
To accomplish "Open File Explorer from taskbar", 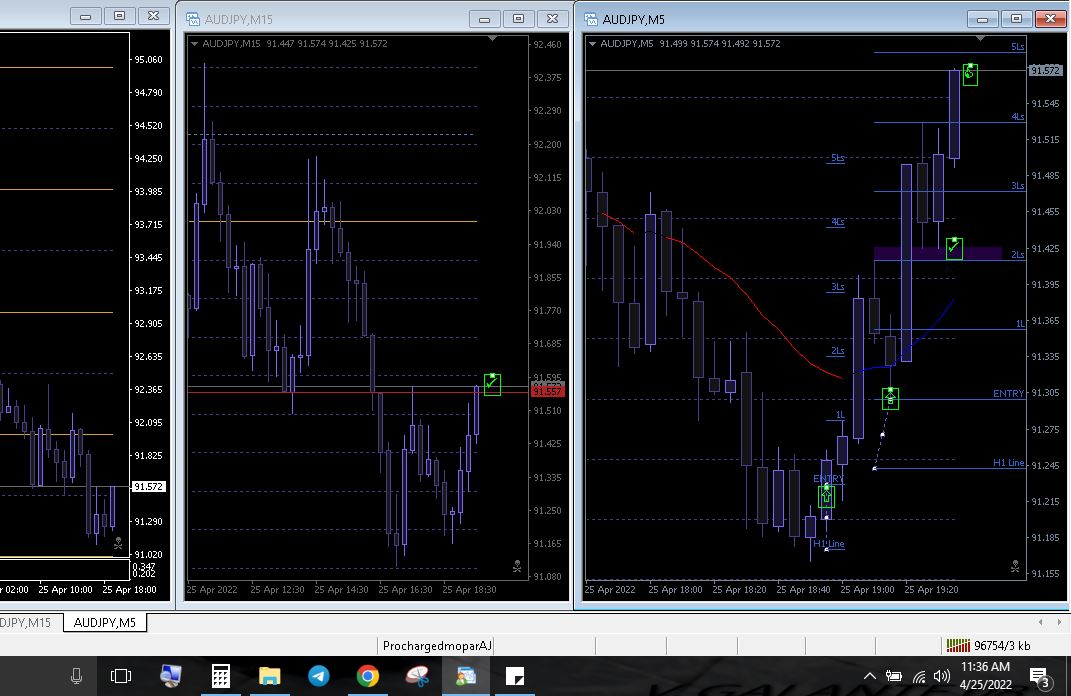I will [x=270, y=676].
